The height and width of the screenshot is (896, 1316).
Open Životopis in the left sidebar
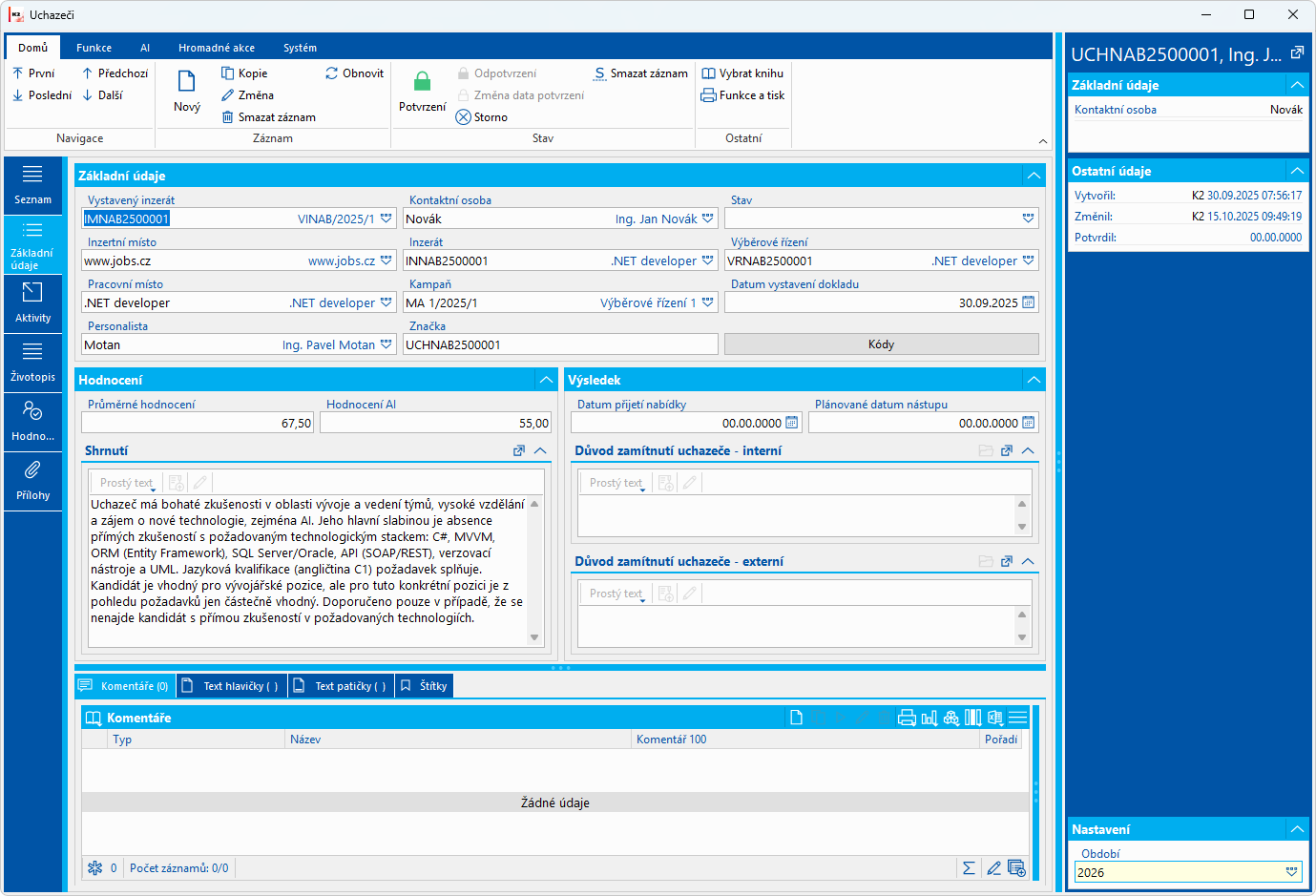32,363
